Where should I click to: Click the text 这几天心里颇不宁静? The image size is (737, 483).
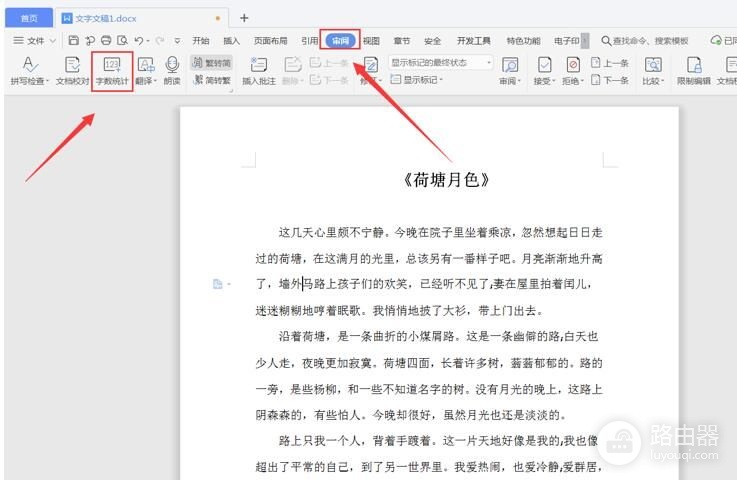pos(331,233)
